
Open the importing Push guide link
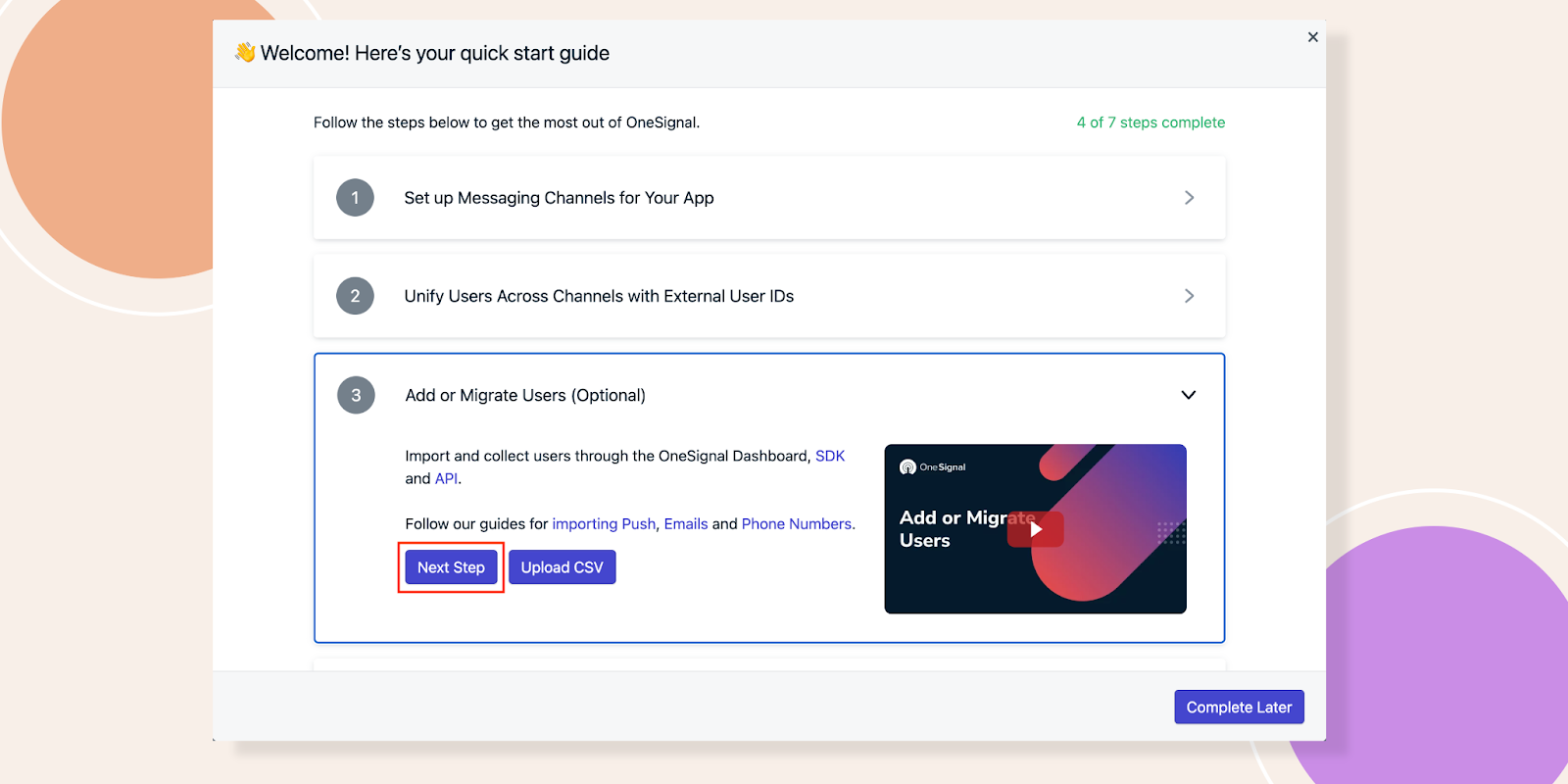tap(604, 524)
